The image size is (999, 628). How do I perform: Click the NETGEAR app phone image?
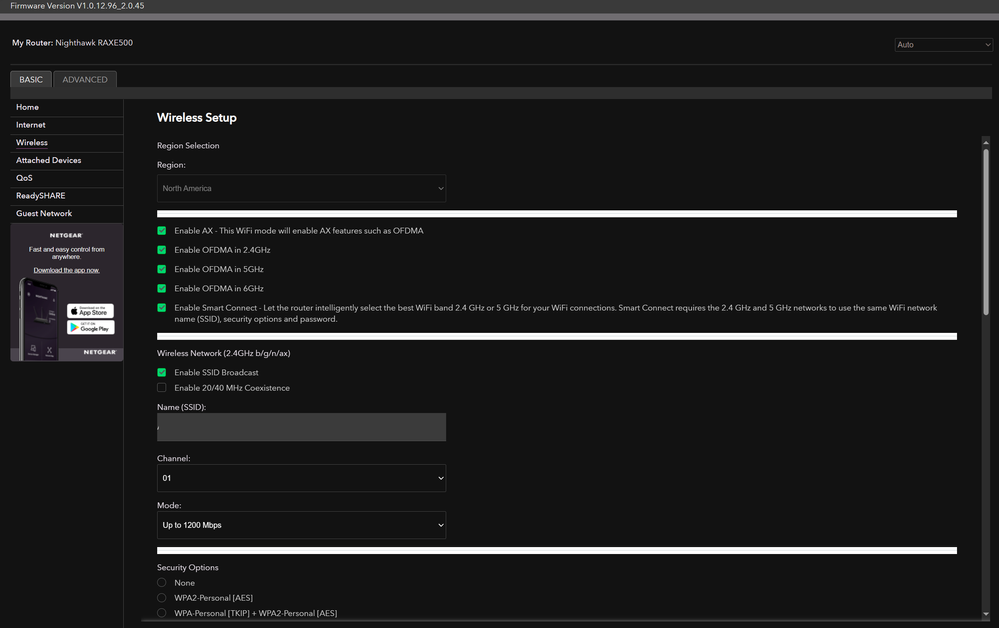click(38, 320)
